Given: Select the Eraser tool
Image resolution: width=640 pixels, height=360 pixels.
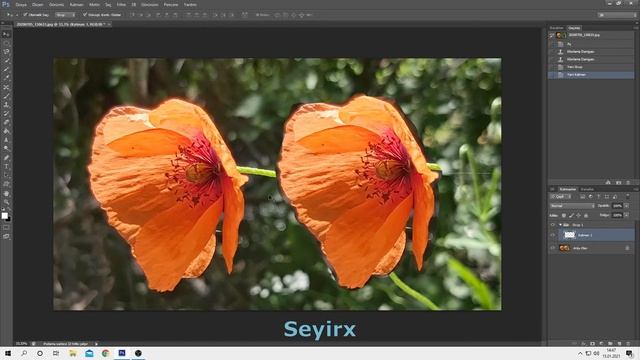Looking at the screenshot, I should pyautogui.click(x=6, y=122).
